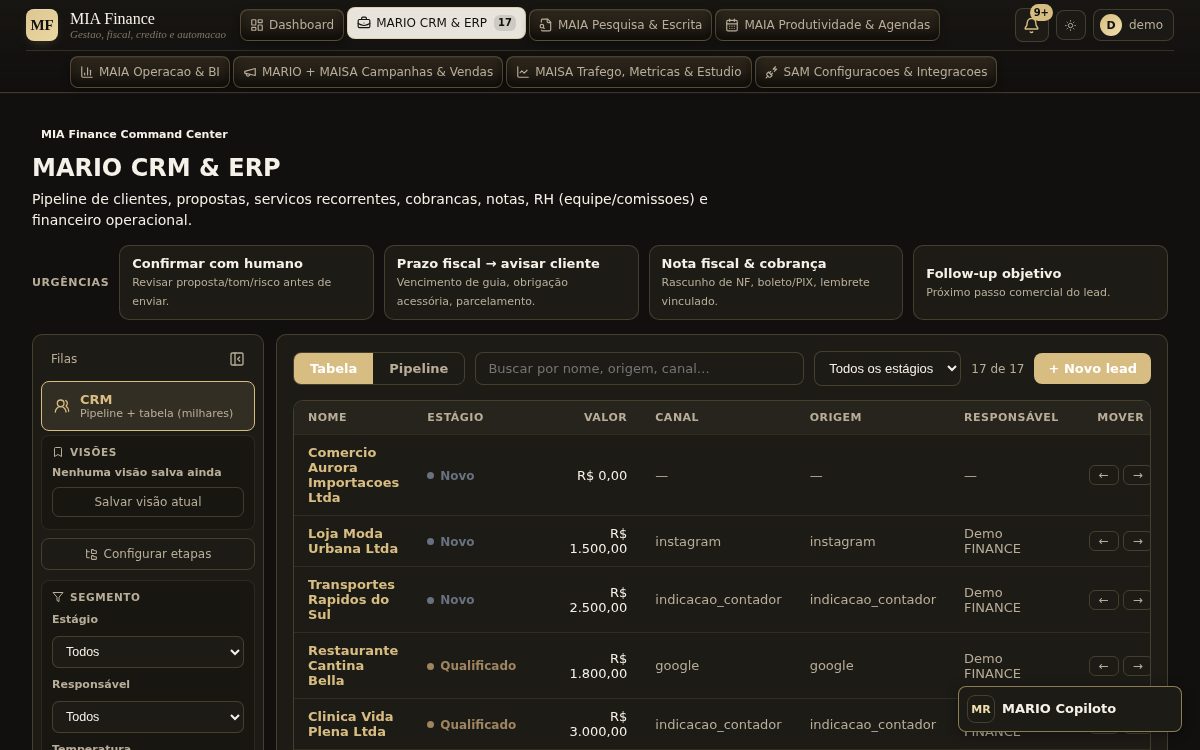Open lead Restaurante Cantina Bella

353,666
